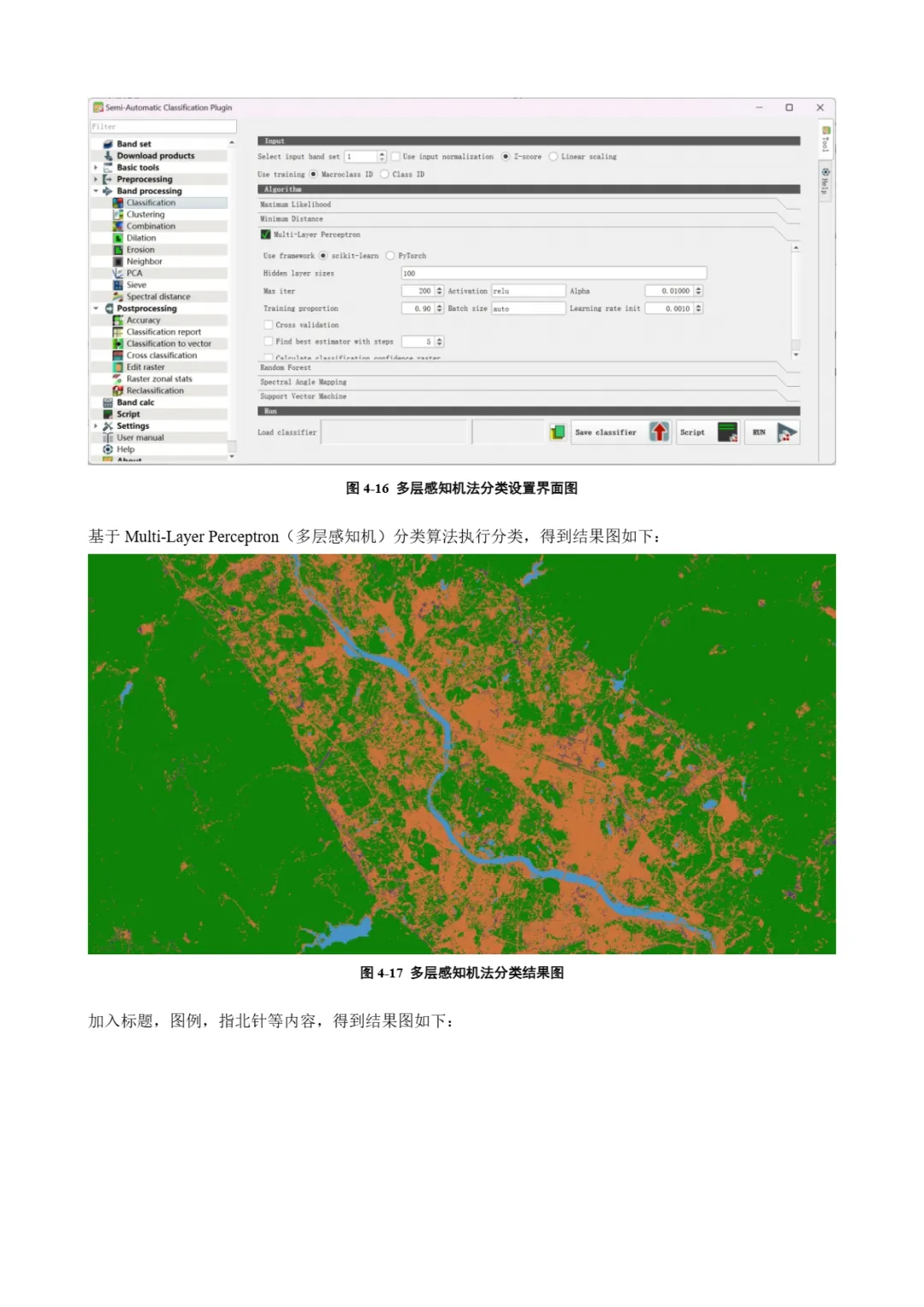
Task: Open the Band calc icon
Action: tap(108, 402)
